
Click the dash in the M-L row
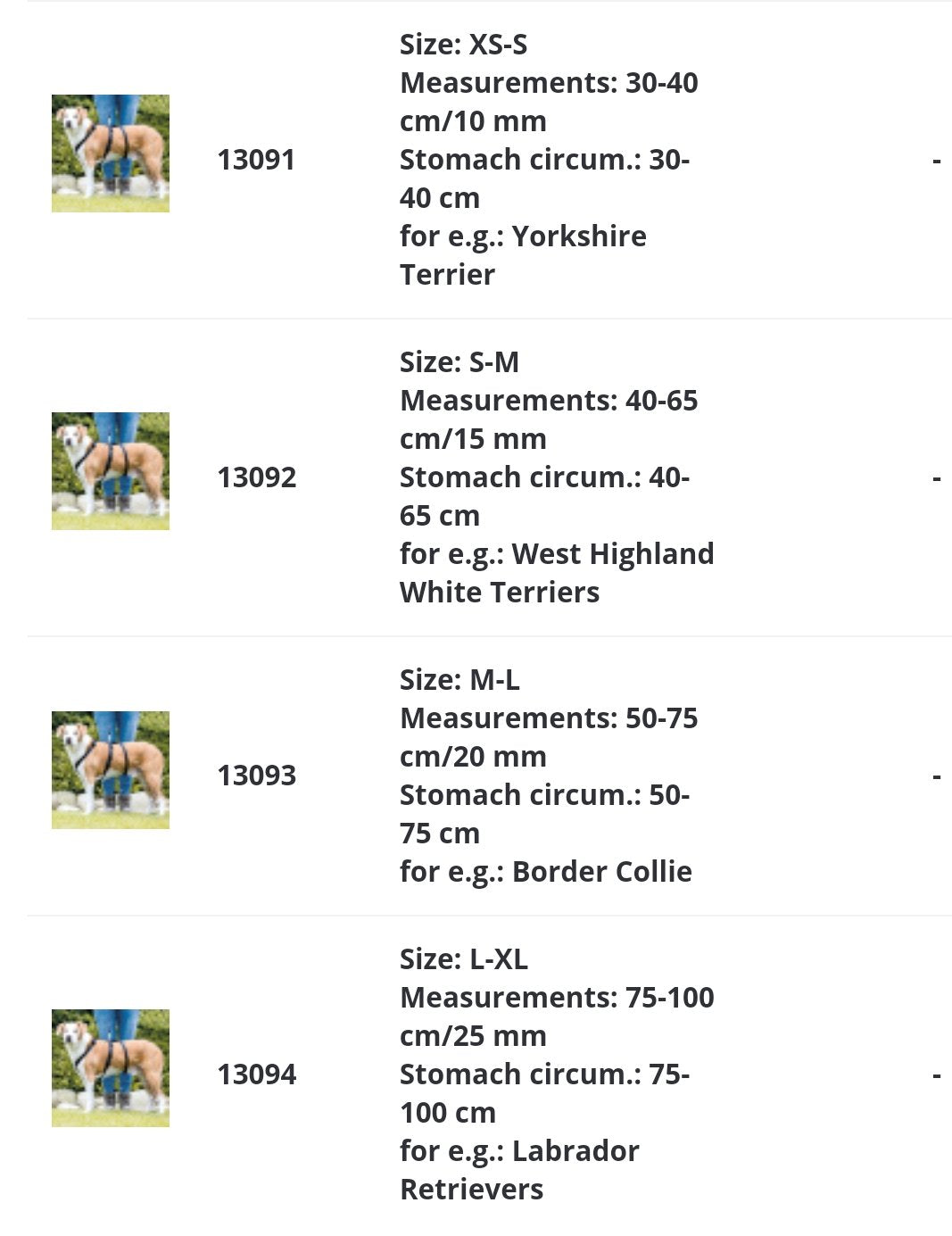(x=936, y=777)
